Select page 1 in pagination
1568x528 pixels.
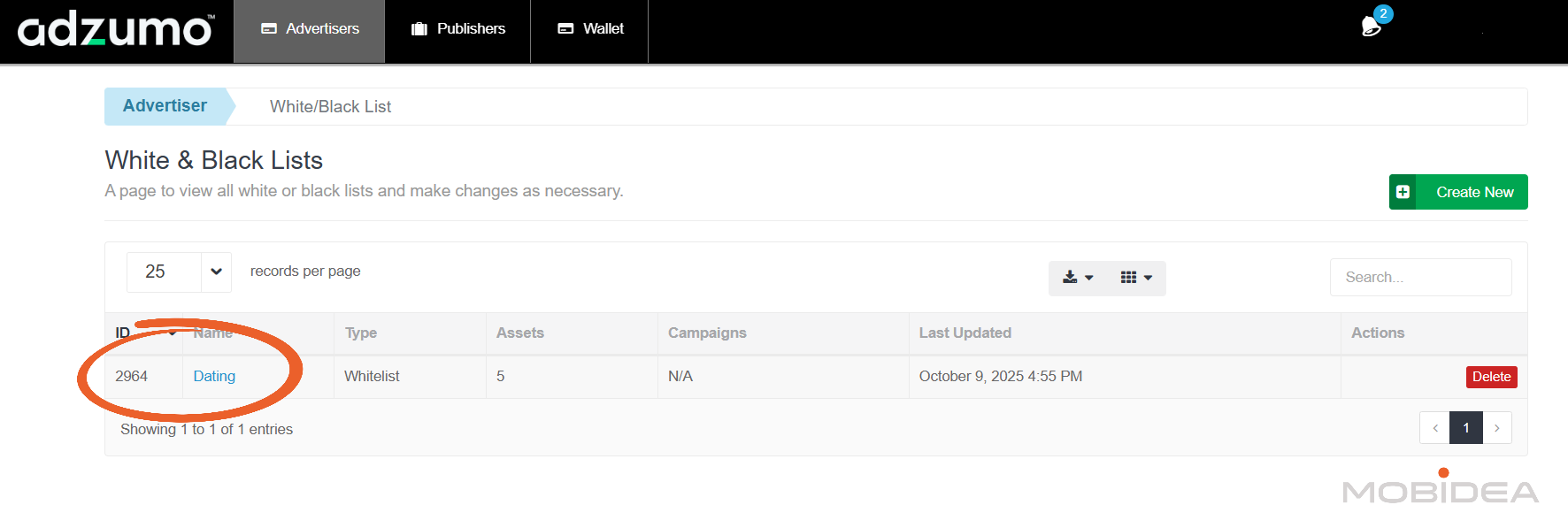pos(1466,428)
